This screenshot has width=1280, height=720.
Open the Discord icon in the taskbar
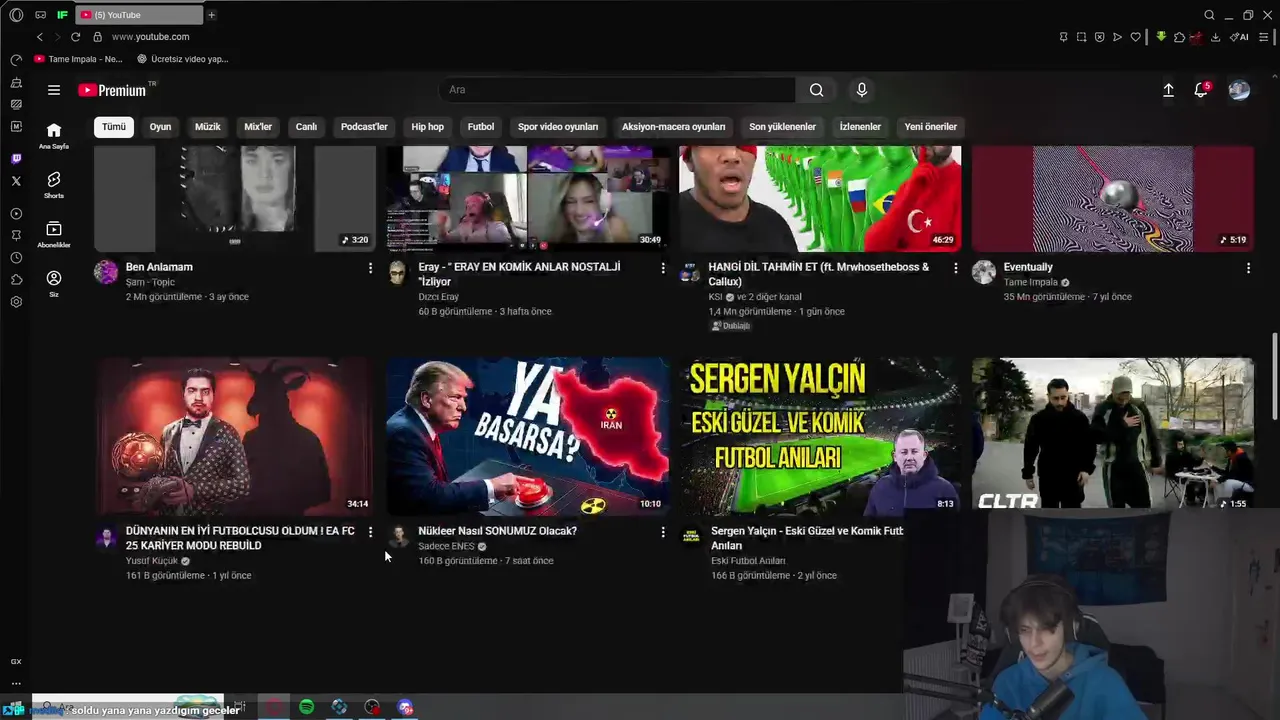point(405,708)
